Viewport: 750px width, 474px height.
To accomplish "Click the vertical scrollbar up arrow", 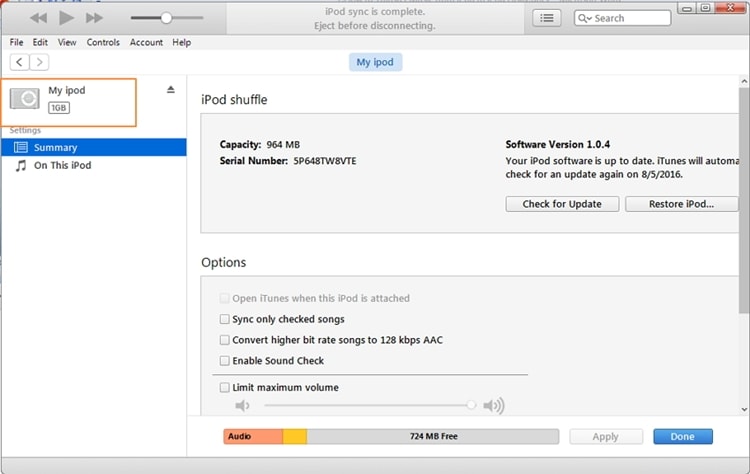I will pos(744,81).
